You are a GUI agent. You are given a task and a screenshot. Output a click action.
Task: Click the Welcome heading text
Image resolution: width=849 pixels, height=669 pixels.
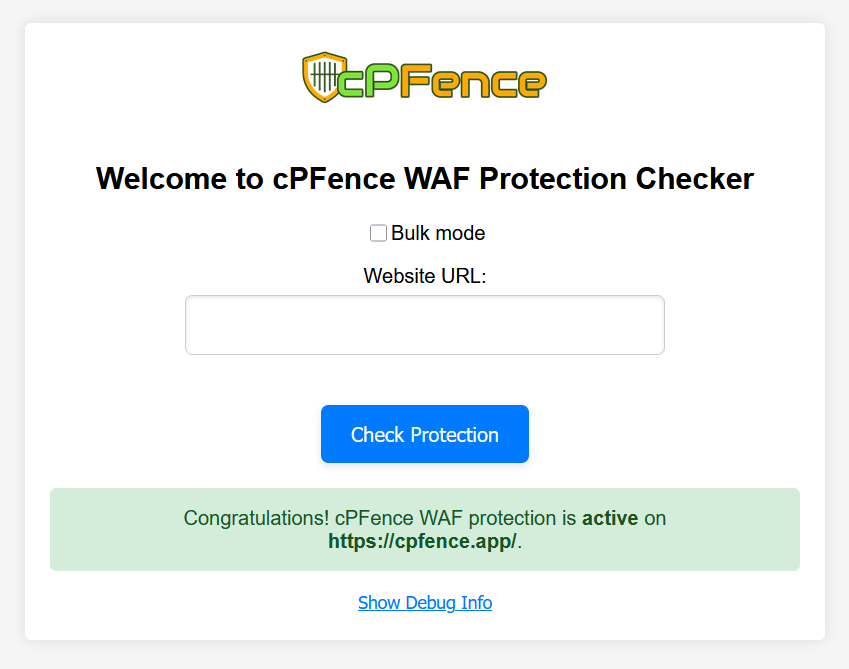point(425,179)
